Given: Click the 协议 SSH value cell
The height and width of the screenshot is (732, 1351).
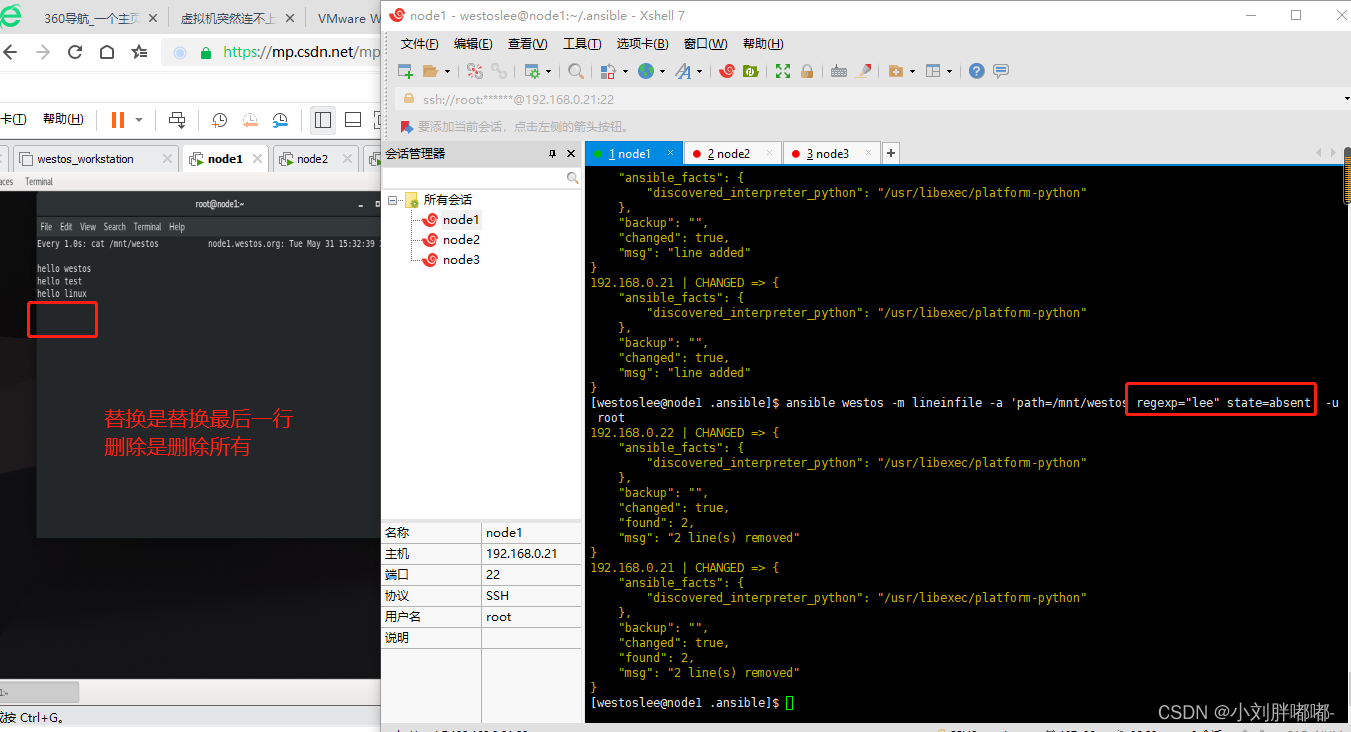Looking at the screenshot, I should 531,596.
